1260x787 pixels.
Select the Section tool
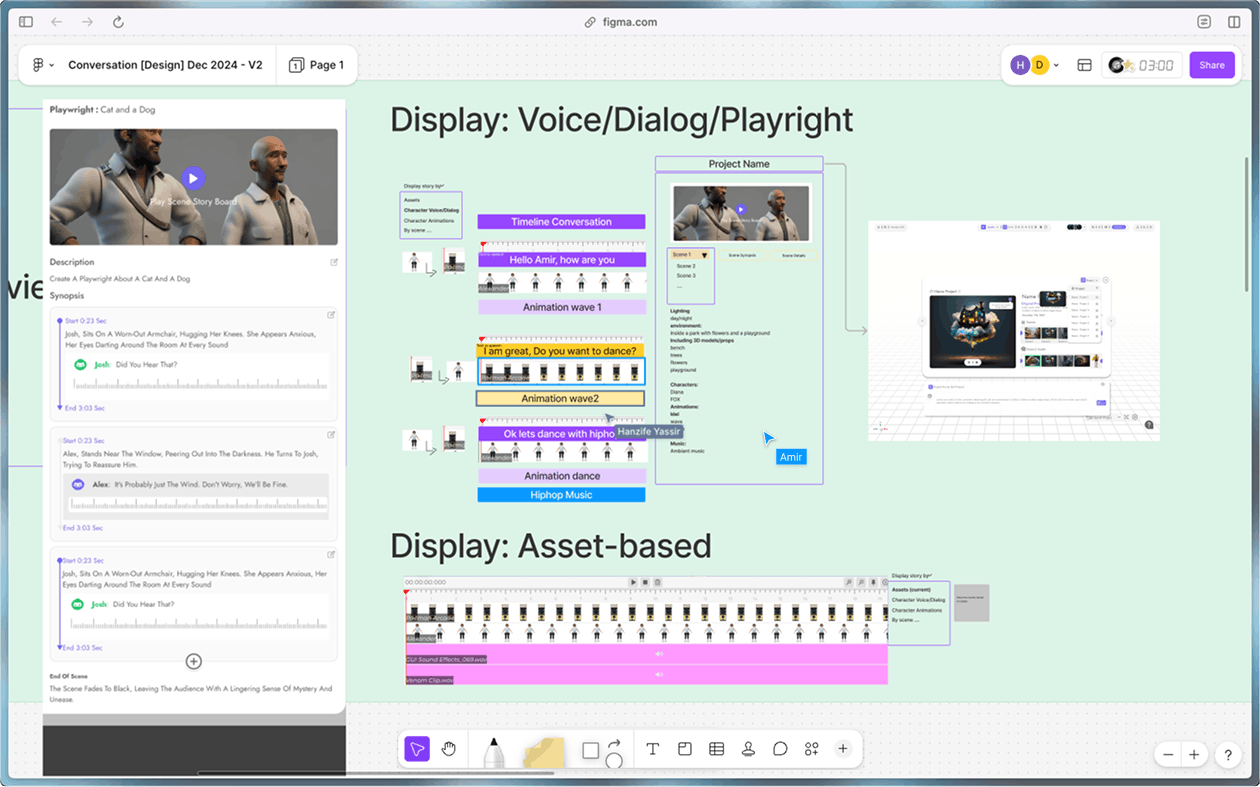tap(685, 749)
